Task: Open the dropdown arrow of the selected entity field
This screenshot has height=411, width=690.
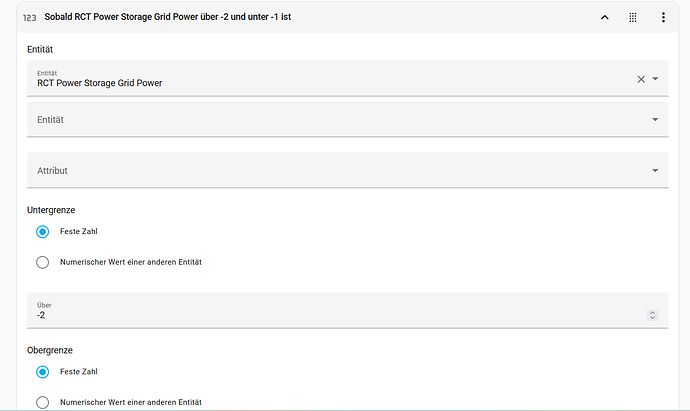Action: tap(655, 79)
